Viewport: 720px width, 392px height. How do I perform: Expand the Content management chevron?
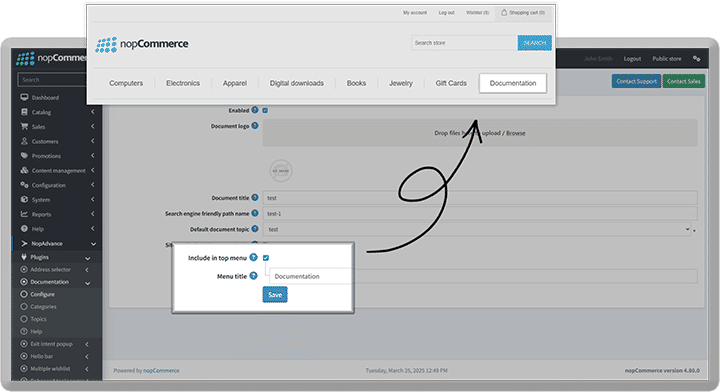tap(93, 170)
